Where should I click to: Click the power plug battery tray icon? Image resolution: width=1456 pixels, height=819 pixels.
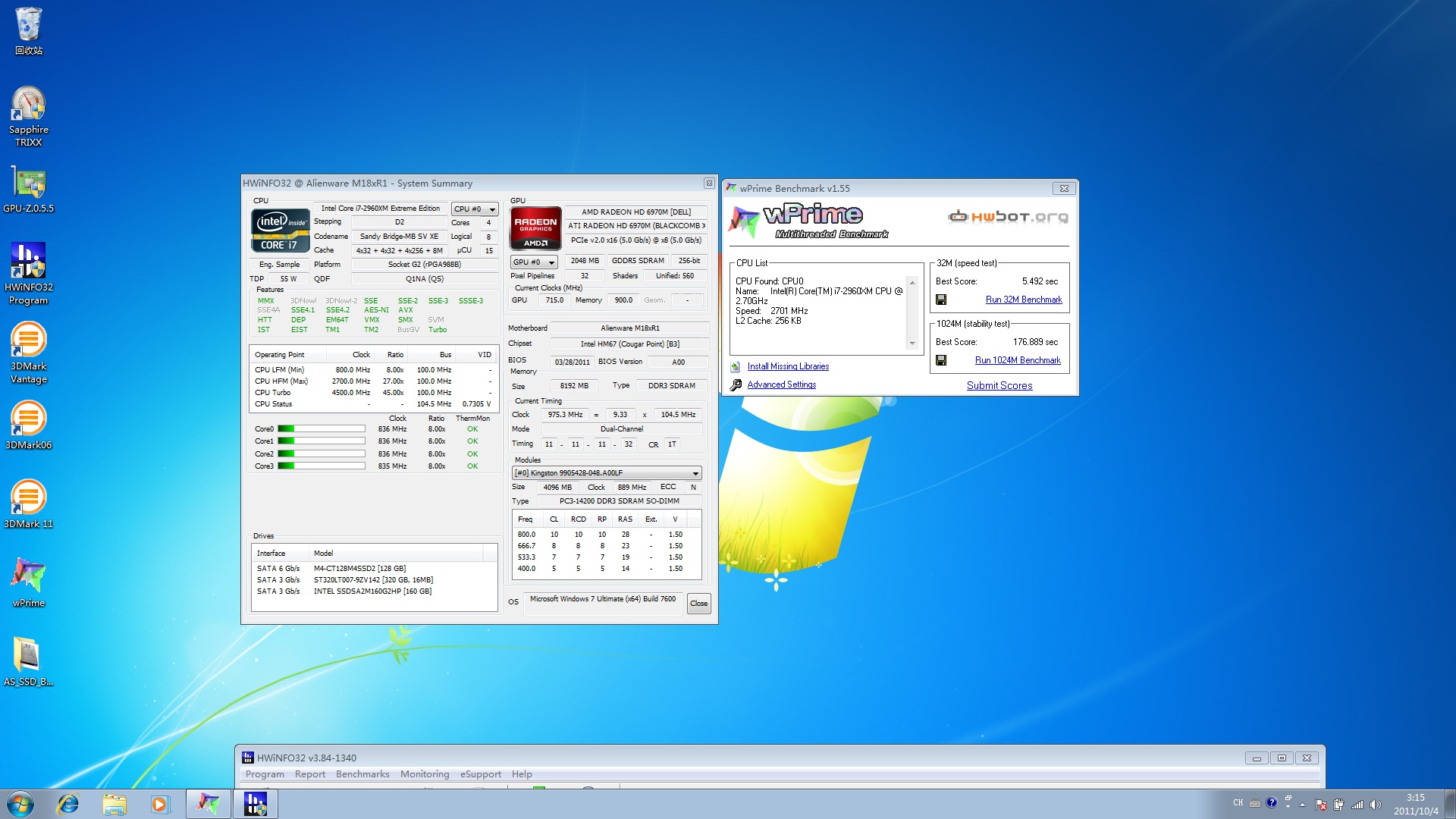[1339, 805]
